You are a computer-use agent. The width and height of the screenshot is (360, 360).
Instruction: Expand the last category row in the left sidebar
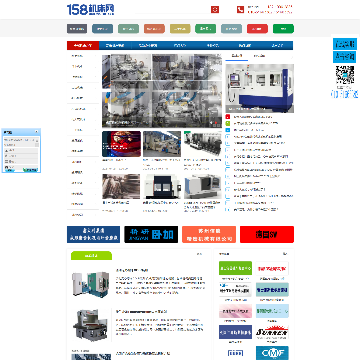[x=83, y=215]
